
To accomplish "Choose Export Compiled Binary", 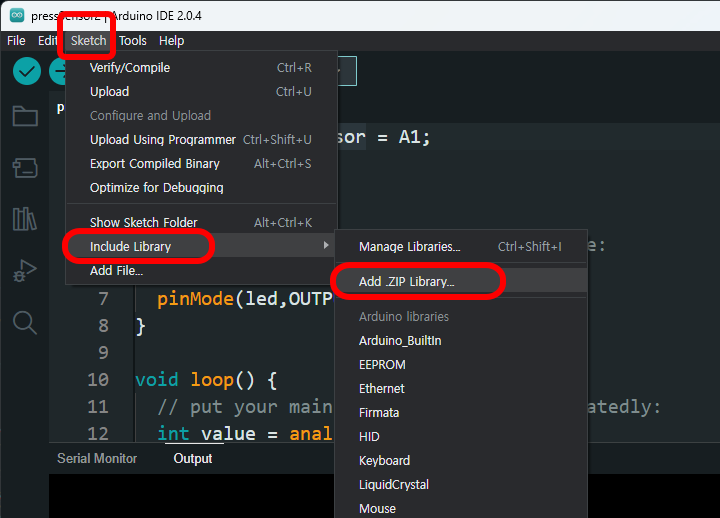I will [201, 163].
